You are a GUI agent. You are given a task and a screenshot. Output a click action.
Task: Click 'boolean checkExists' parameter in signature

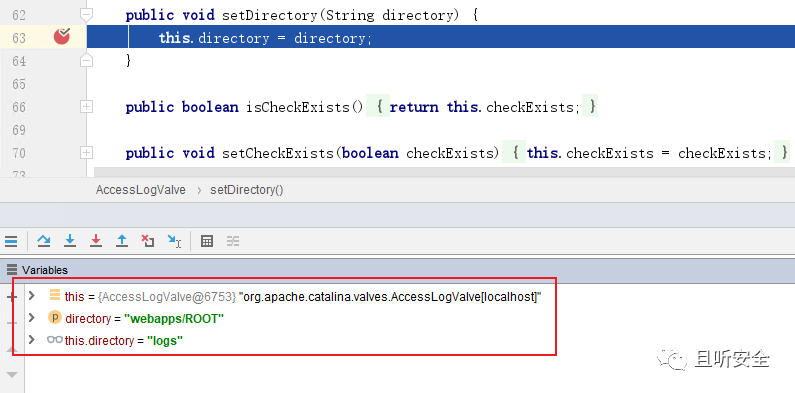point(418,153)
